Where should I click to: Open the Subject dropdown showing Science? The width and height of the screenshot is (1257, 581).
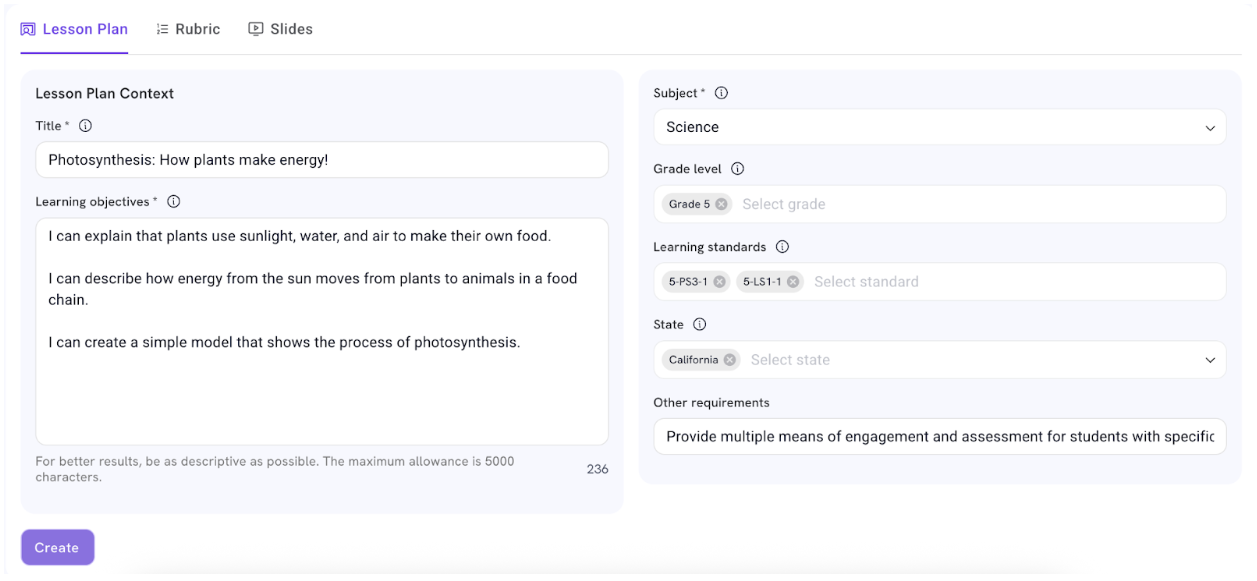coord(939,127)
